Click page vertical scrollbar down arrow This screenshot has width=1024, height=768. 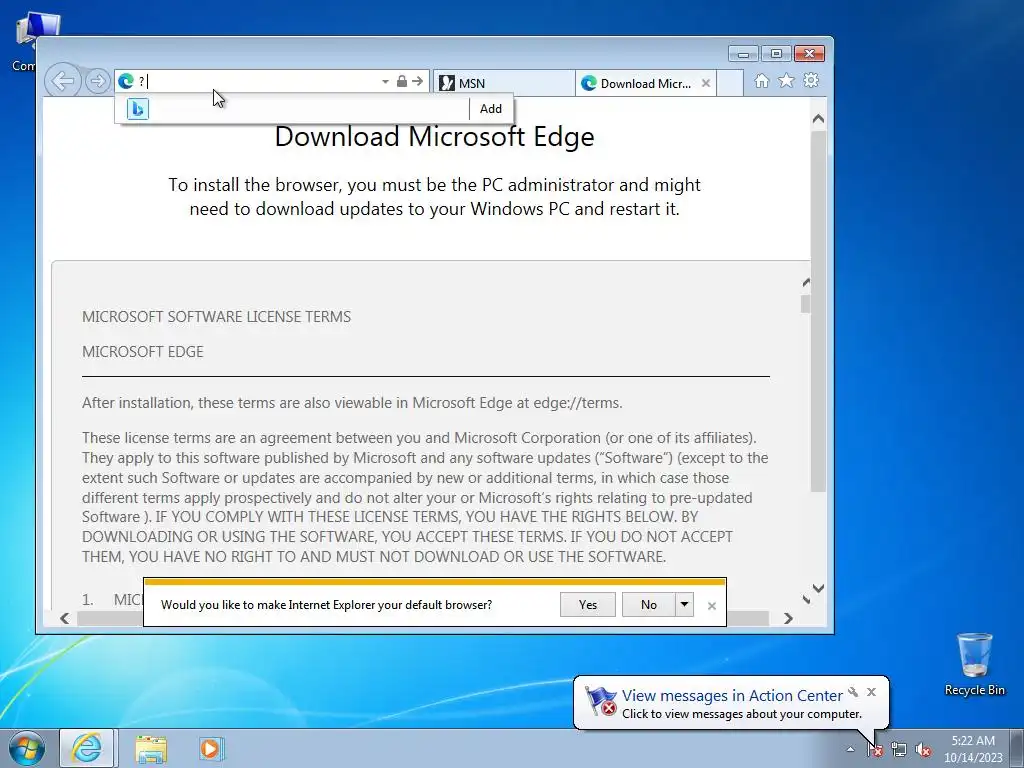818,588
